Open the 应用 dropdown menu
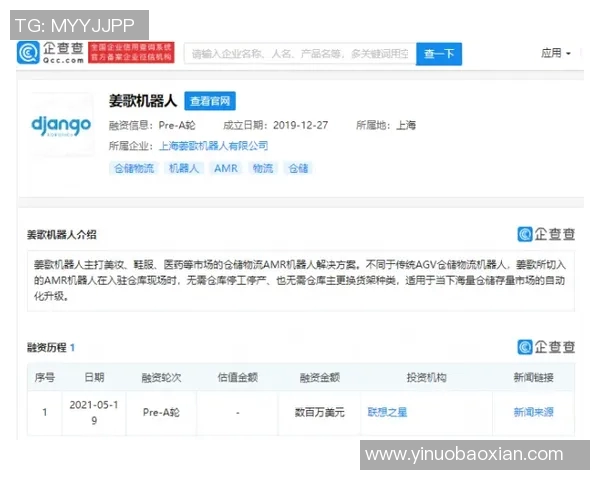This screenshot has width=600, height=480. 556,53
